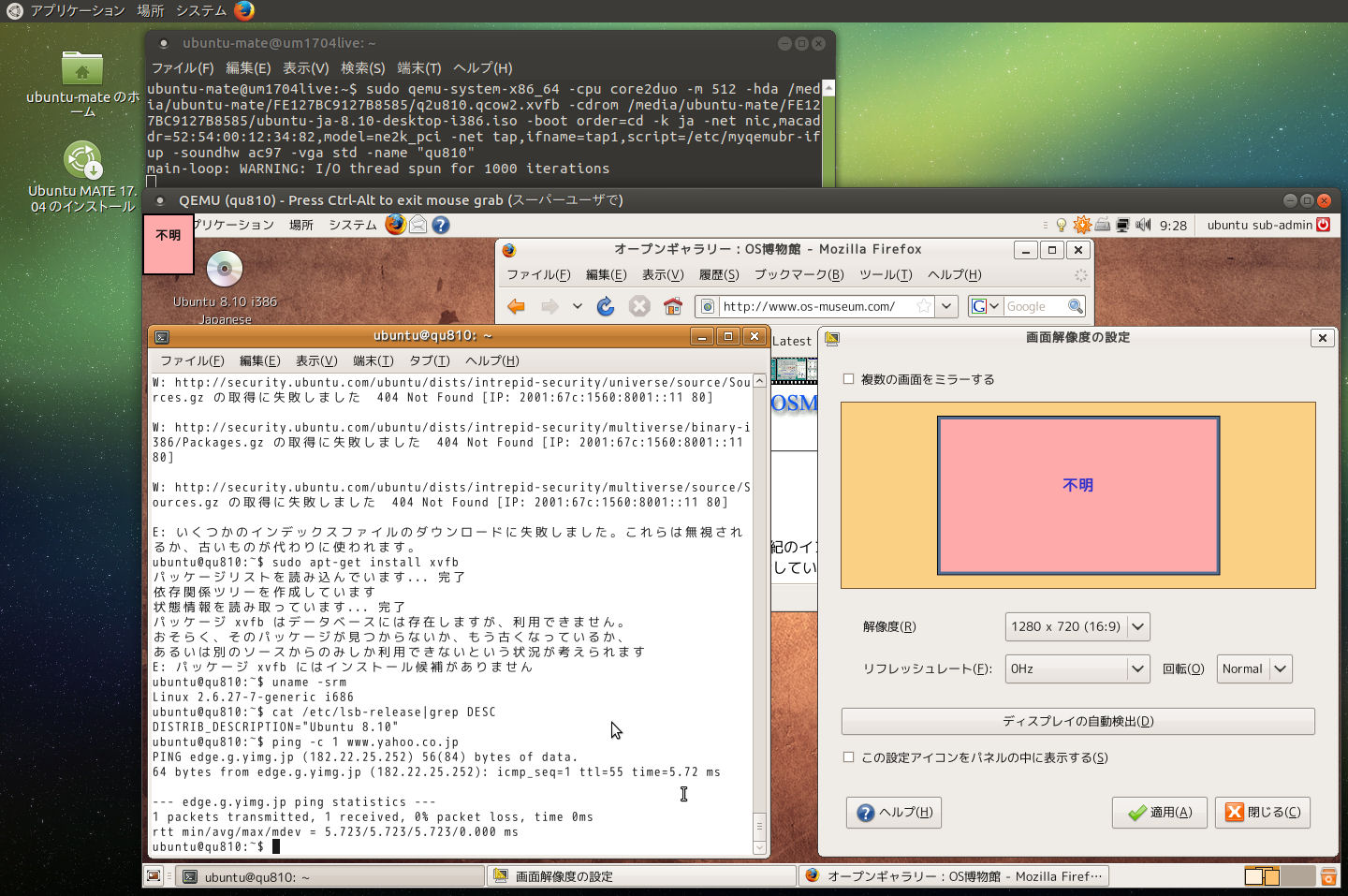1348x896 pixels.
Task: Click the pink 不明 label at top-left of guest
Action: tap(168, 244)
